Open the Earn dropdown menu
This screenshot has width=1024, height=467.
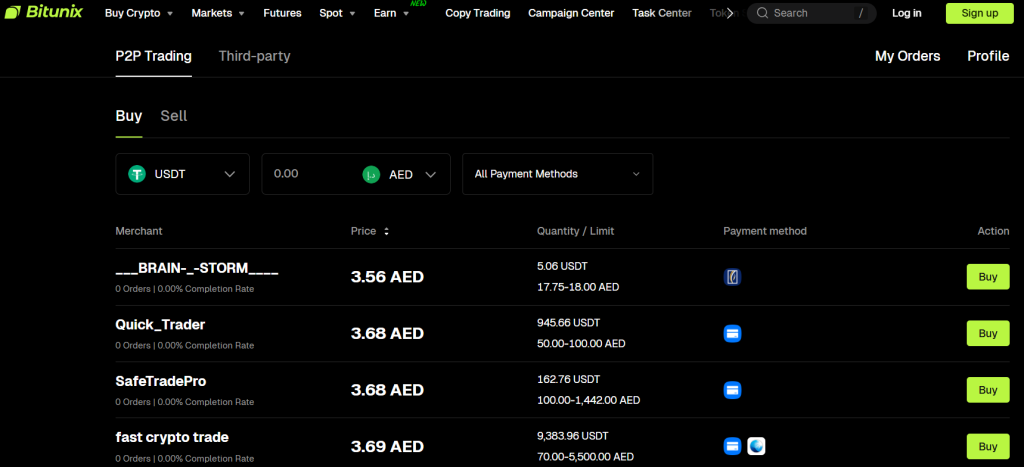coord(392,13)
